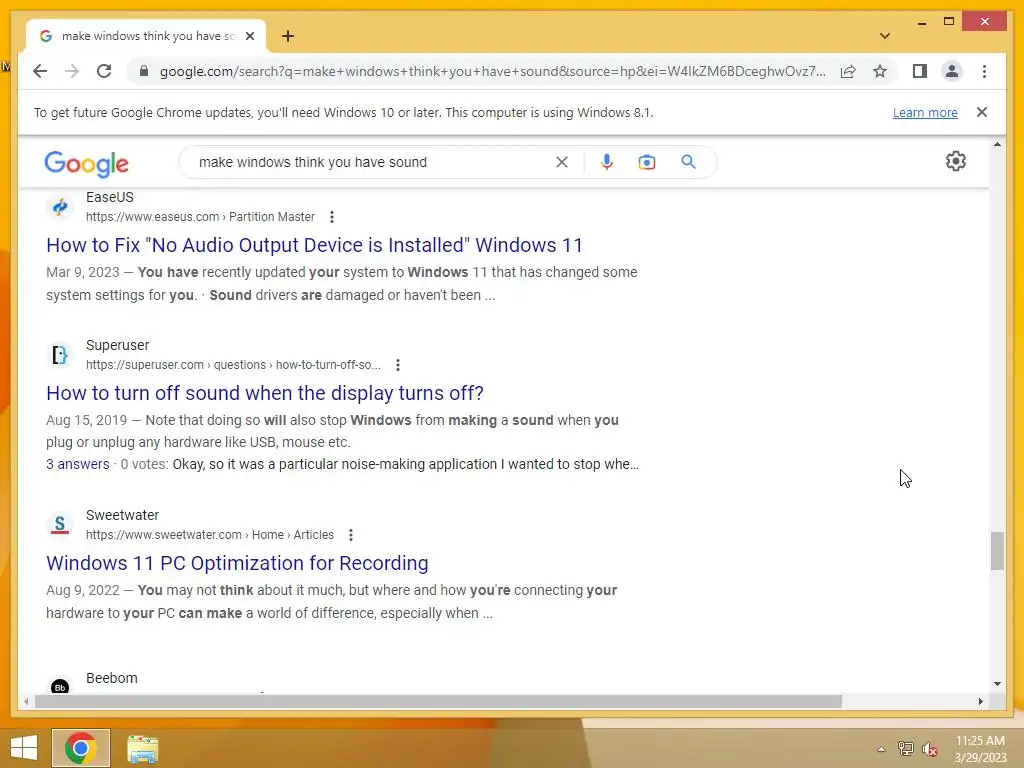This screenshot has height=768, width=1024.
Task: Submit search with the magnifying glass
Action: (x=688, y=162)
